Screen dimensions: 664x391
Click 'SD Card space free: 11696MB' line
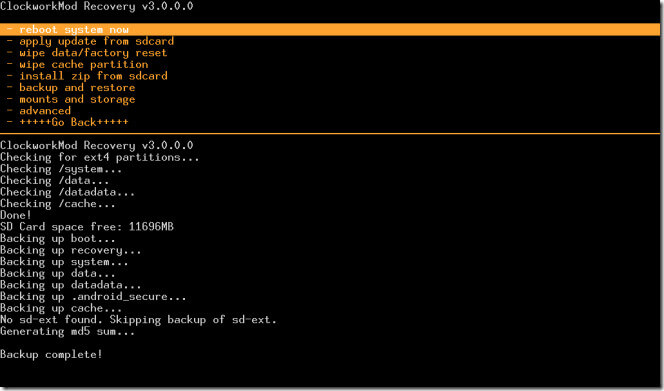[87, 227]
